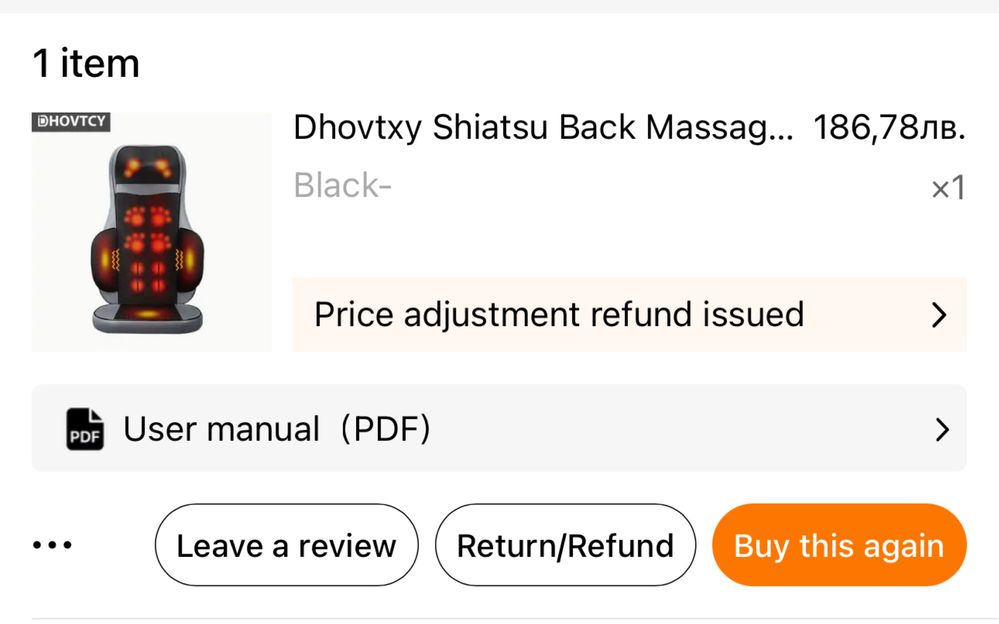Open the PDF file icon
Image resolution: width=999 pixels, height=624 pixels.
pos(85,429)
